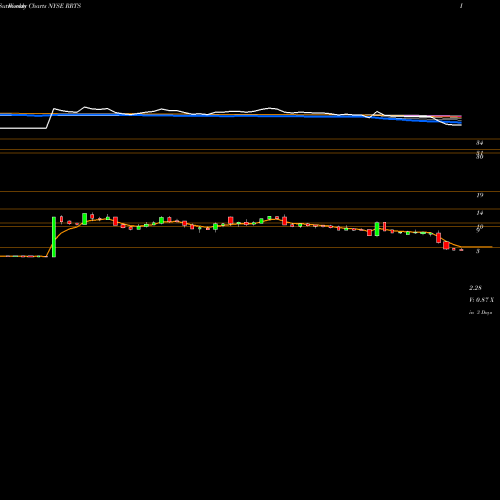The image size is (500, 500).
Task: Select the tallest green candlestick
Action: point(54,237)
